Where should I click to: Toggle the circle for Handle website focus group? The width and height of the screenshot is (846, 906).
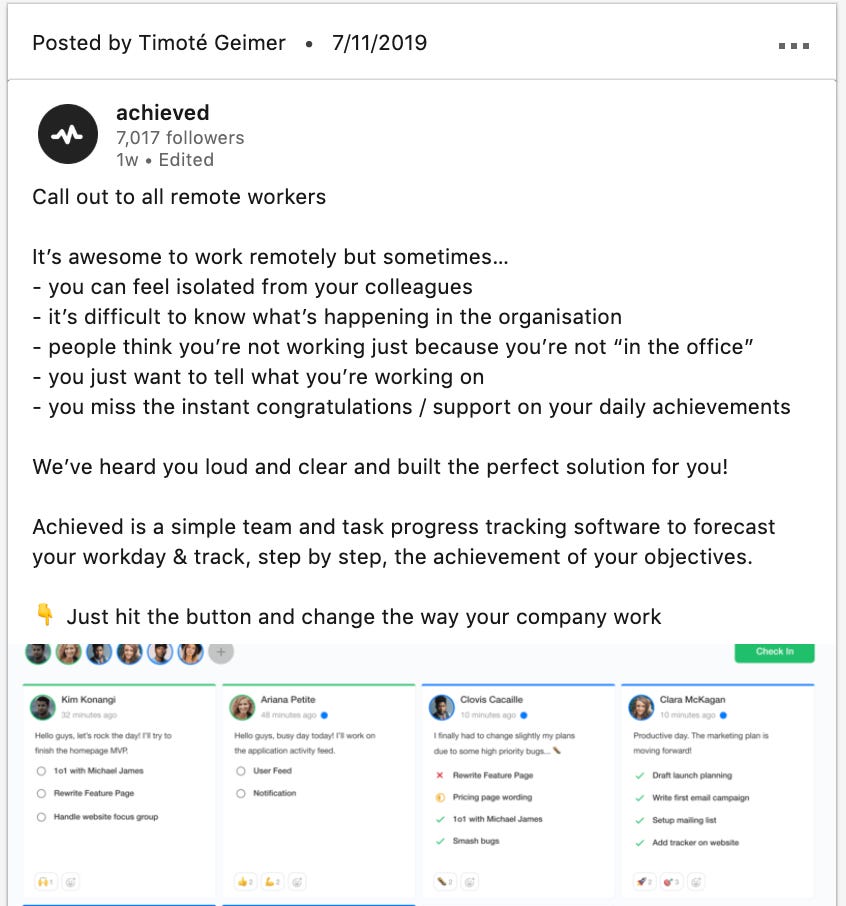pyautogui.click(x=40, y=818)
